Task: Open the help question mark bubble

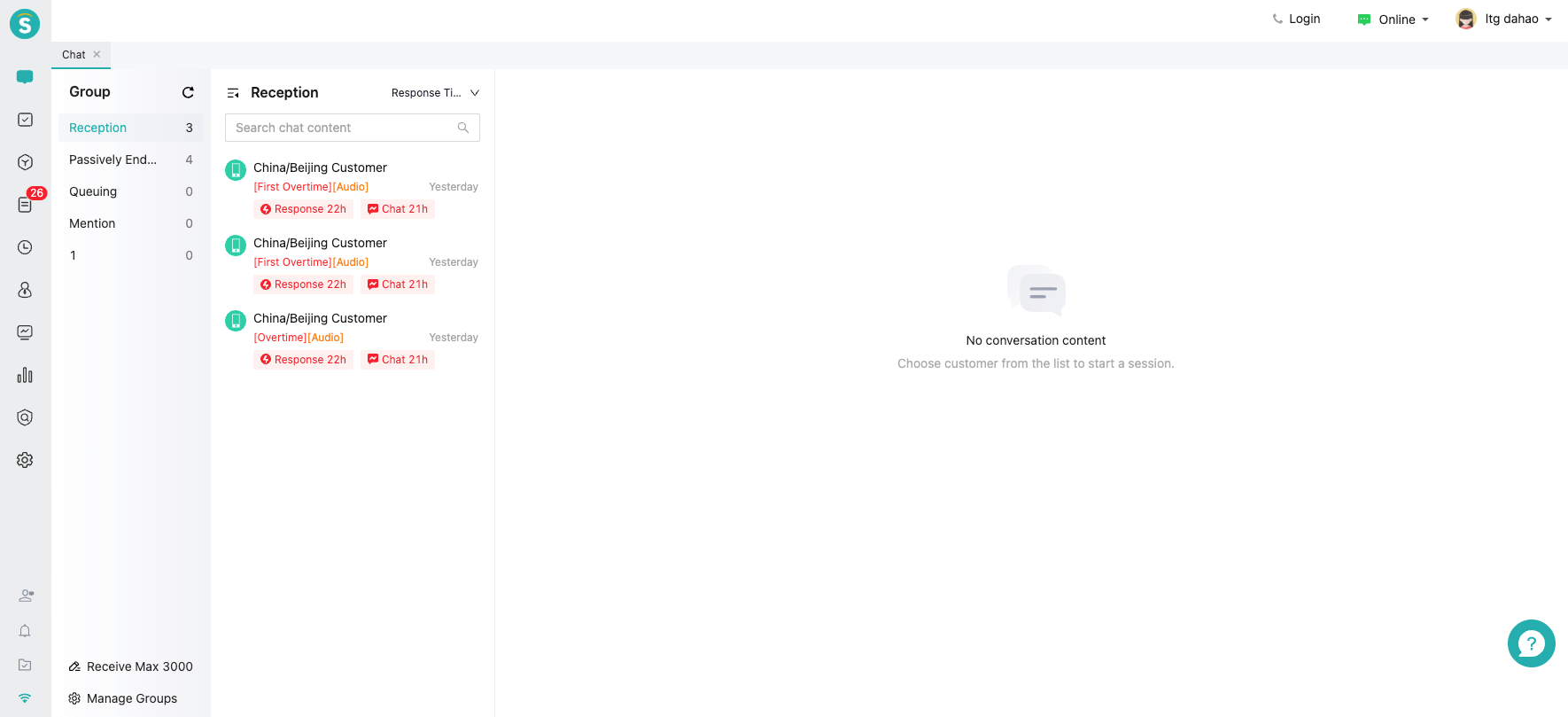Action: click(1531, 643)
